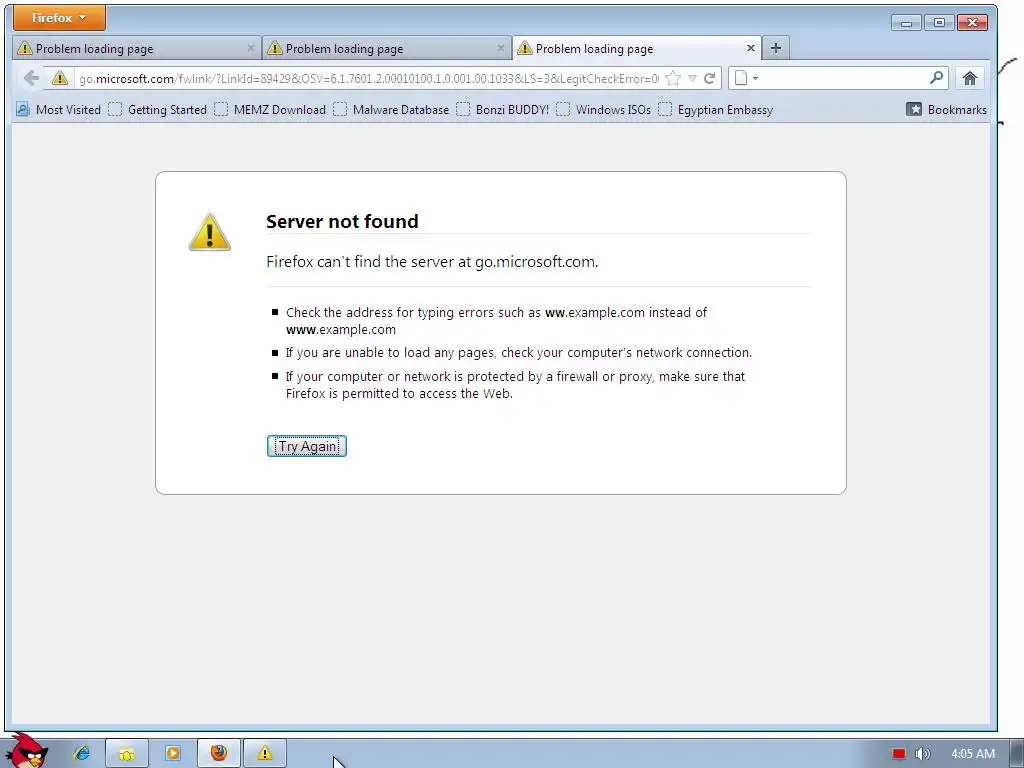The width and height of the screenshot is (1024, 768).
Task: Click the text Firefox can't find the server
Action: click(432, 262)
